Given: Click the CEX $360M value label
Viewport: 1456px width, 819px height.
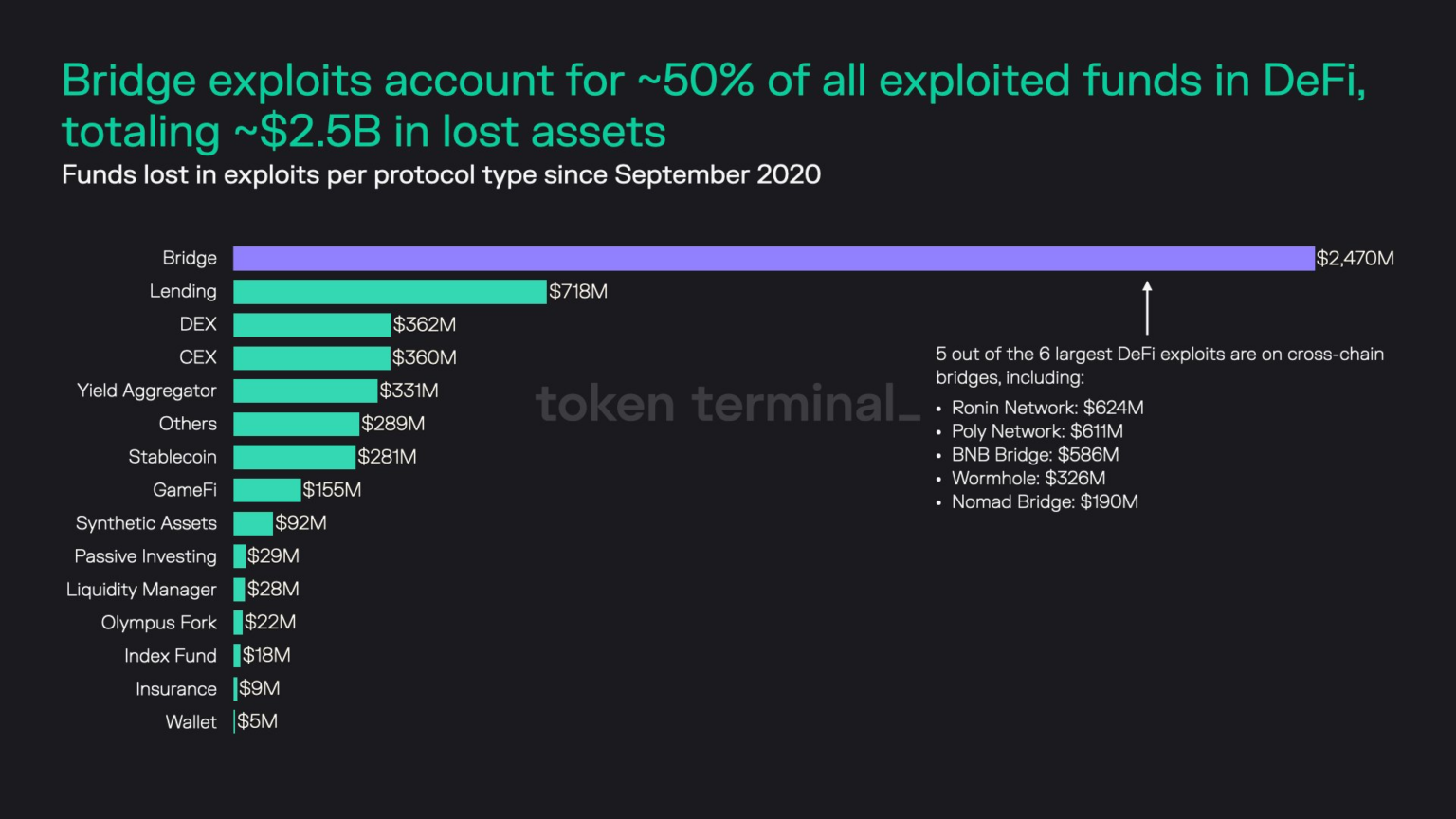Looking at the screenshot, I should click(424, 357).
